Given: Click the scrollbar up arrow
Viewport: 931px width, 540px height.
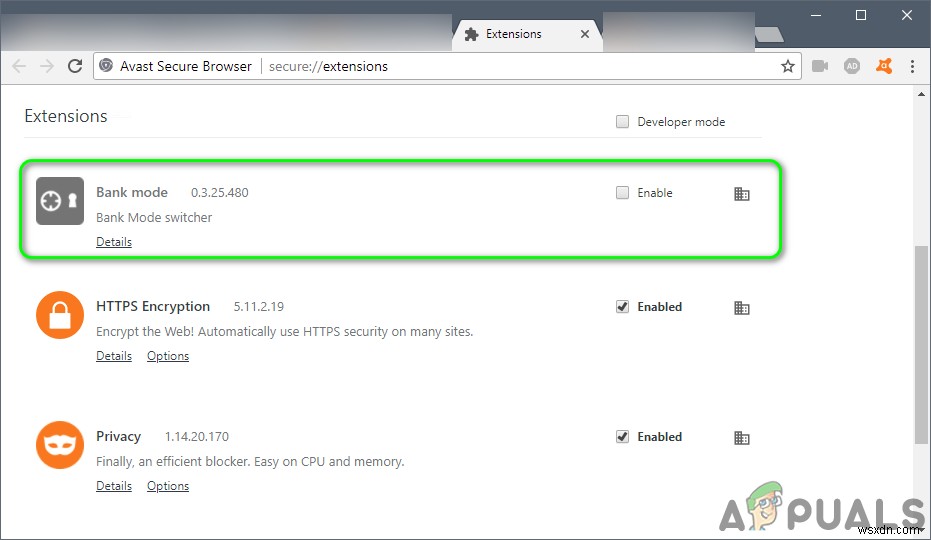Looking at the screenshot, I should [921, 94].
